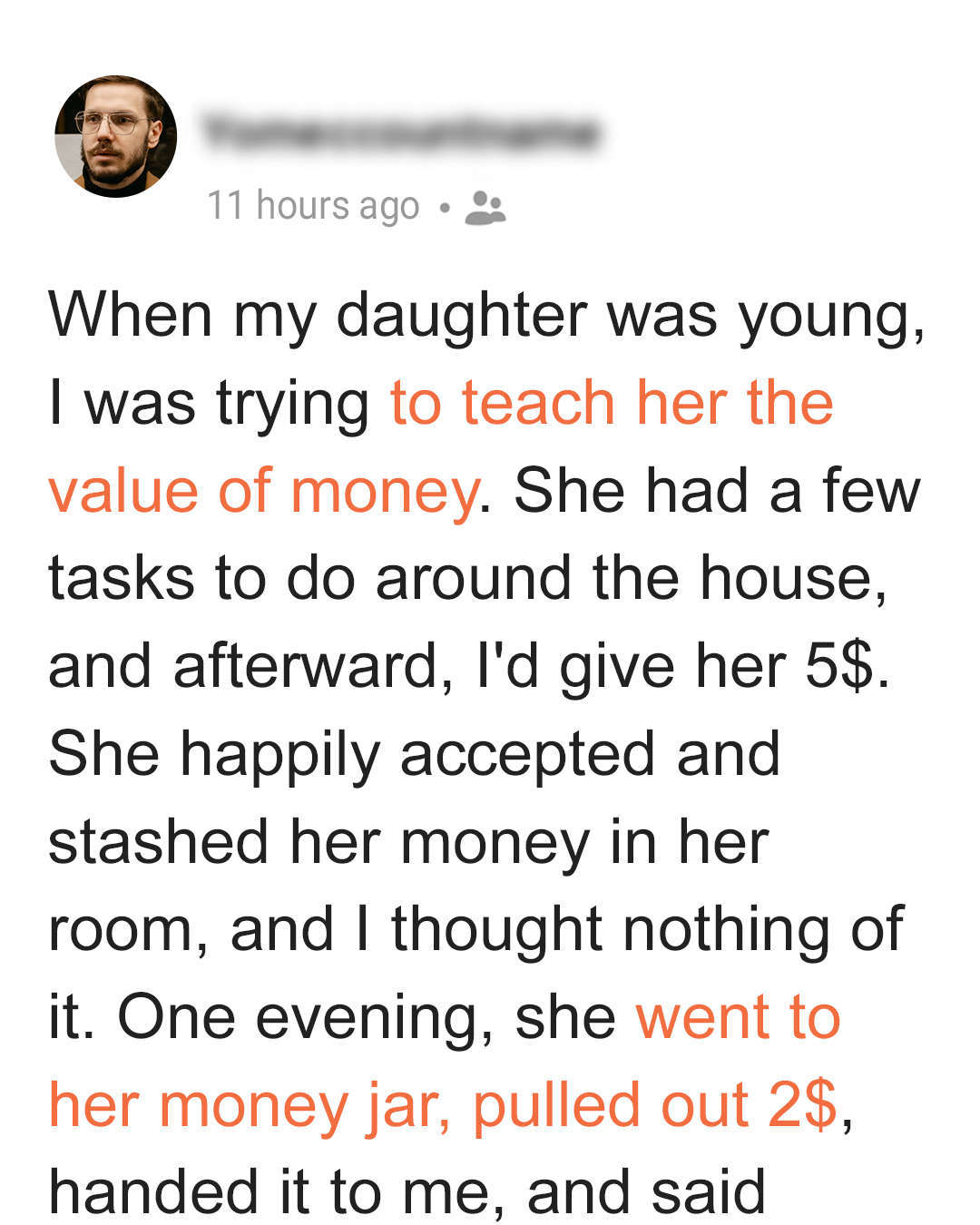Image resolution: width=980 pixels, height=1225 pixels.
Task: Click the phrase "thought nothing of"
Action: click(x=647, y=929)
